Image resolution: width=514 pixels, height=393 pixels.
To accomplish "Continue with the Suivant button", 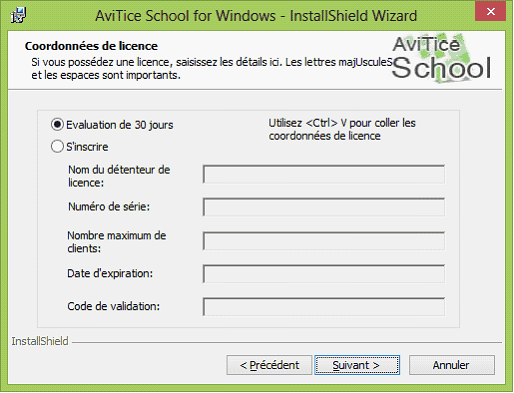I will coord(357,365).
